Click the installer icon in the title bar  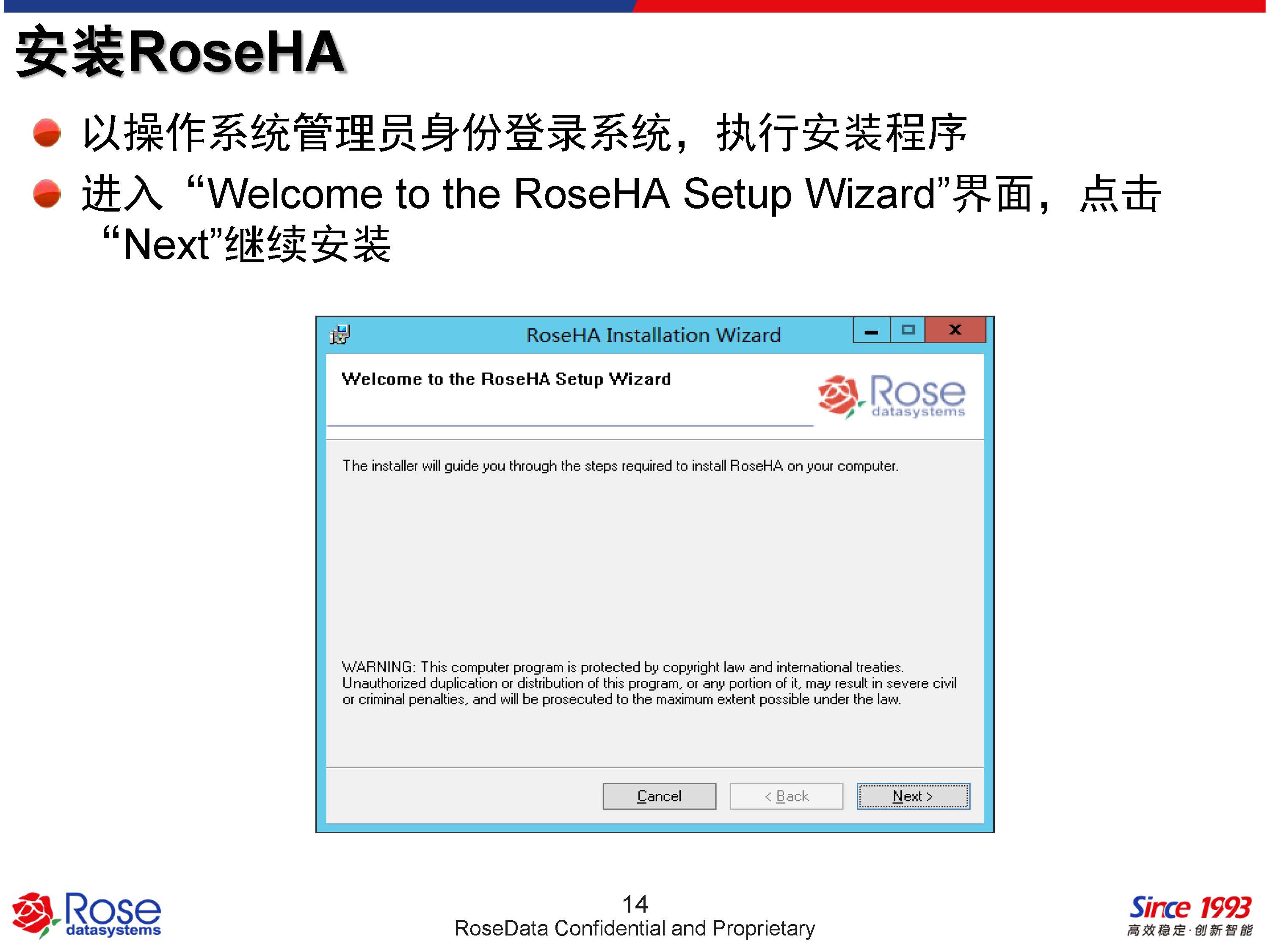click(x=340, y=334)
